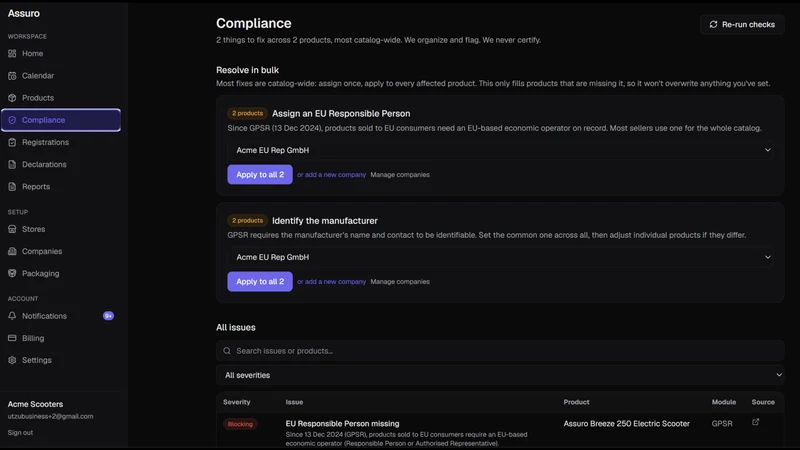The width and height of the screenshot is (800, 450).
Task: Open Declarations from the sidebar
Action: (x=61, y=164)
